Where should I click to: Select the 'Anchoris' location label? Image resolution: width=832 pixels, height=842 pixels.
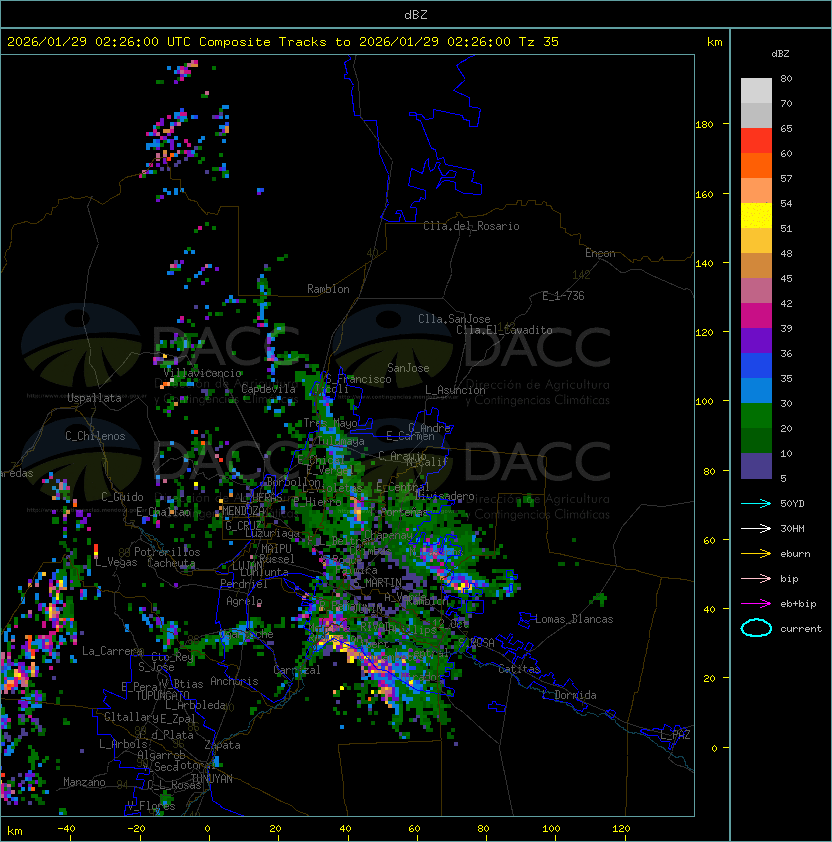[234, 681]
